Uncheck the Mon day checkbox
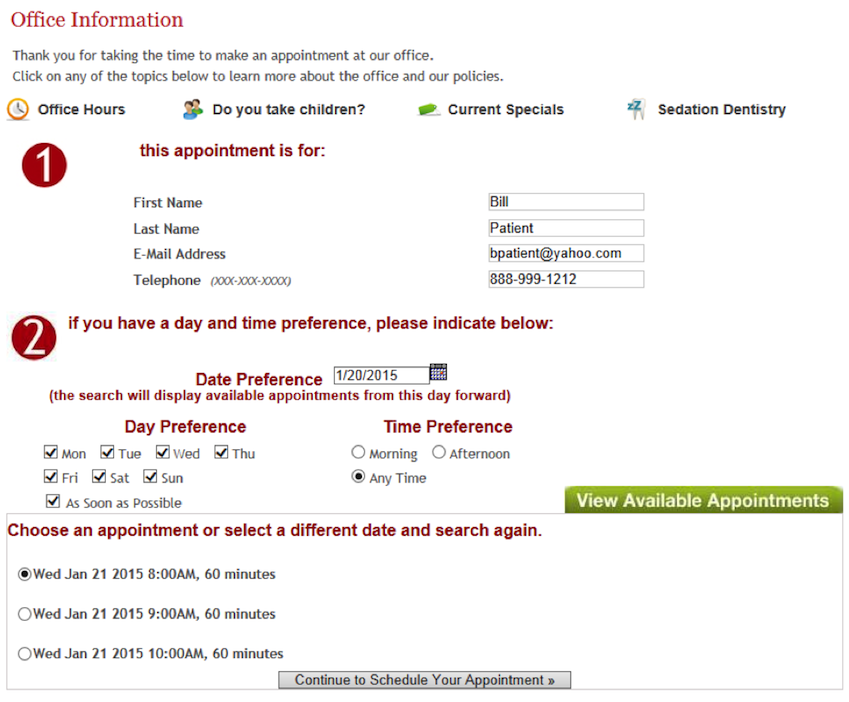This screenshot has width=849, height=702. [51, 453]
